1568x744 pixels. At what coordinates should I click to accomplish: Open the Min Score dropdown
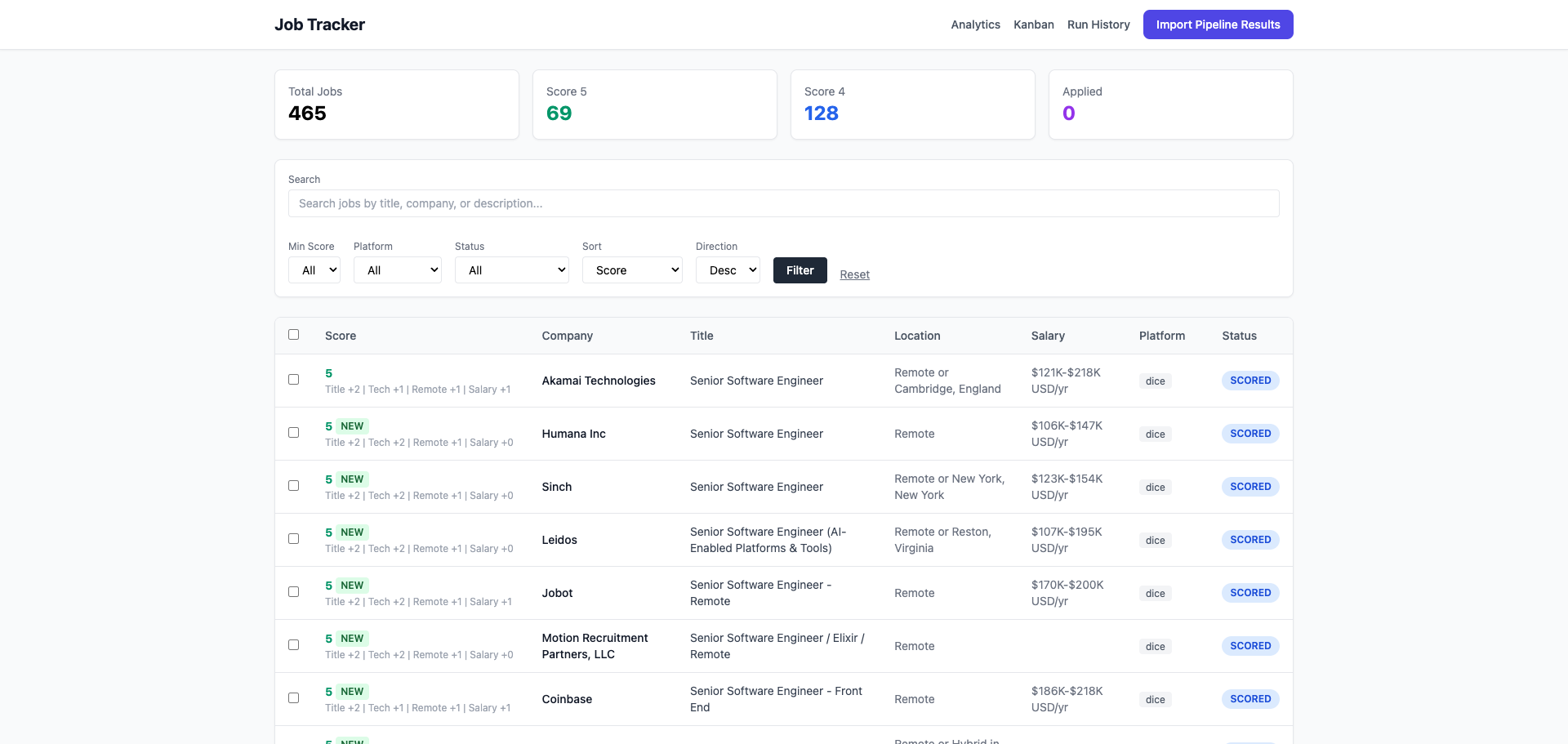pyautogui.click(x=314, y=270)
